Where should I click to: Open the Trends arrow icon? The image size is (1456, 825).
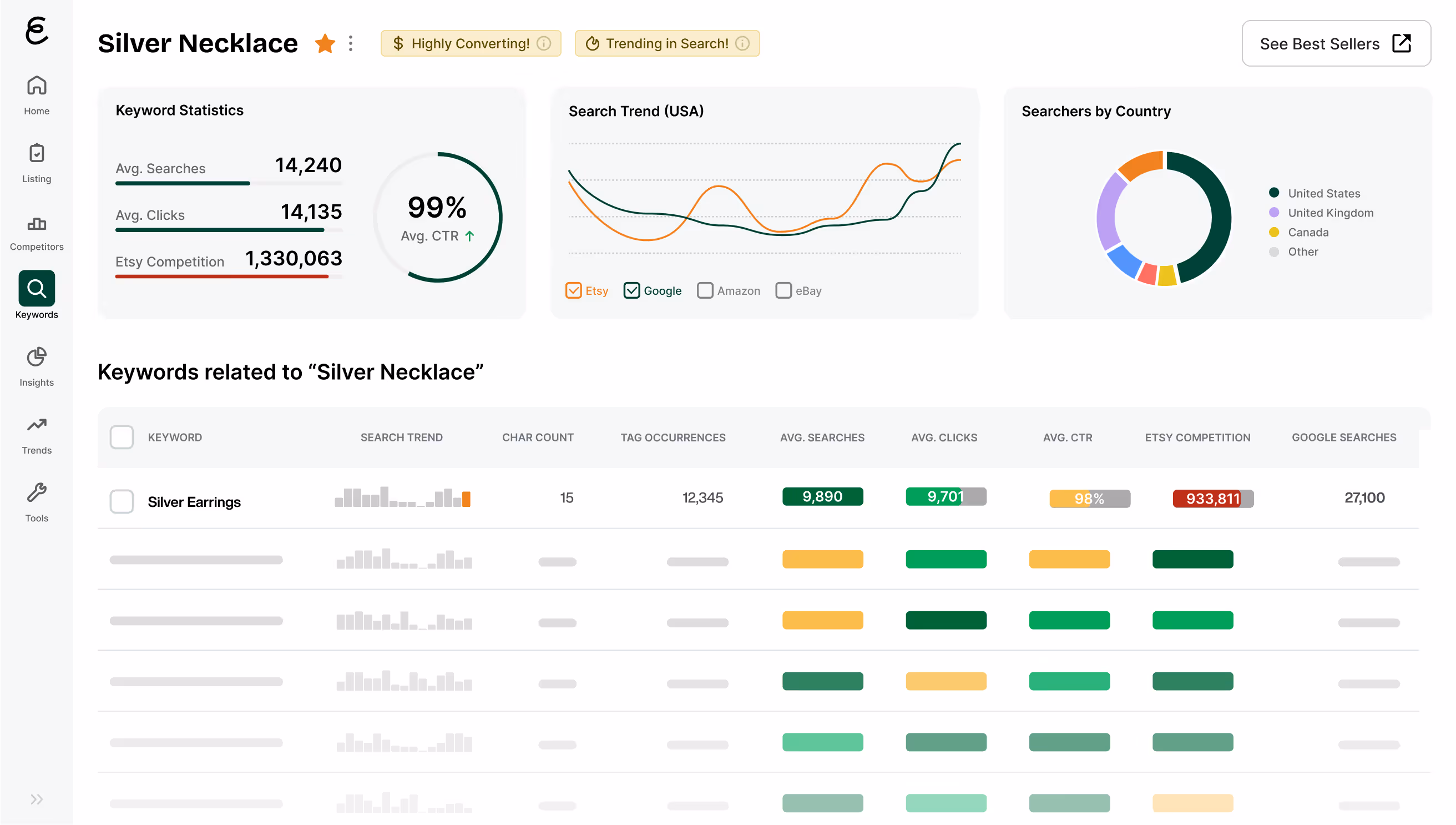coord(37,424)
